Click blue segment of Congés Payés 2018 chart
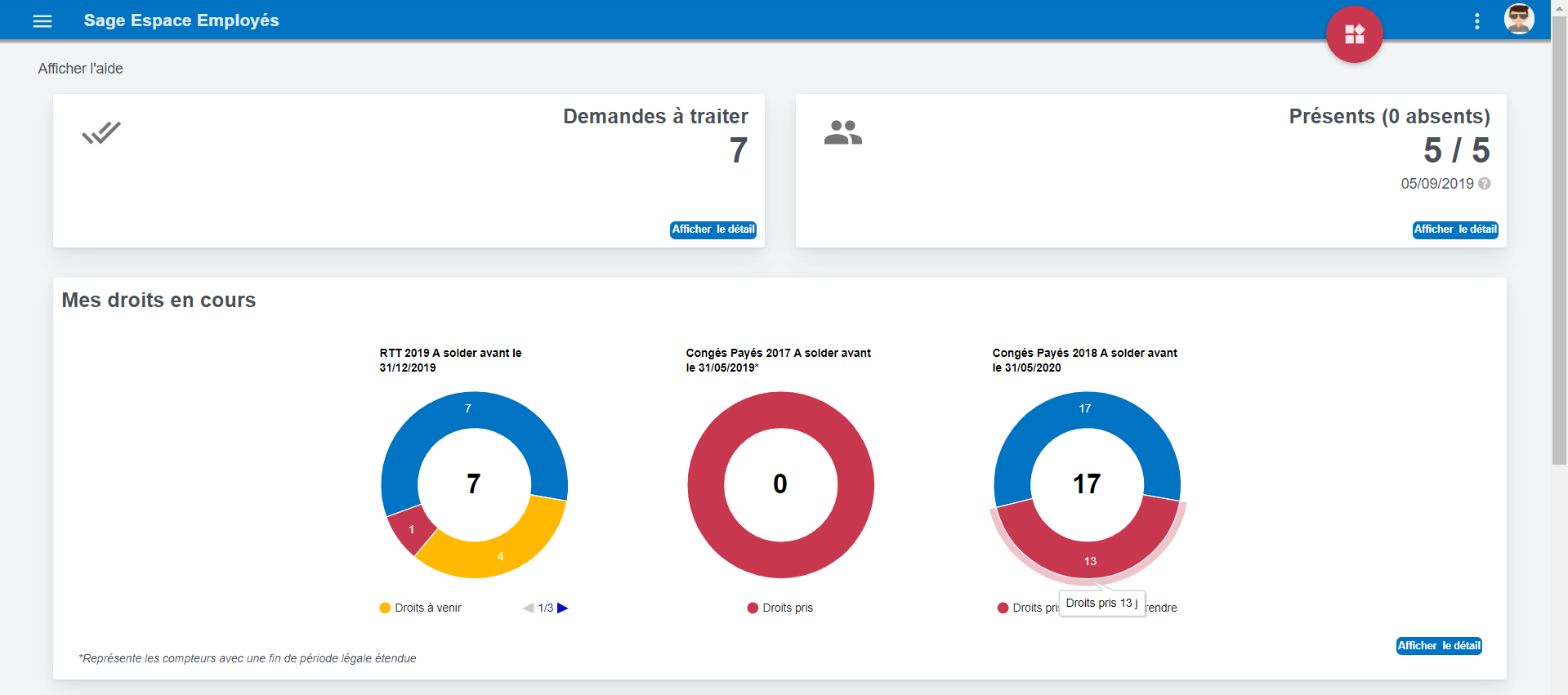The image size is (1568, 695). coord(1085,410)
